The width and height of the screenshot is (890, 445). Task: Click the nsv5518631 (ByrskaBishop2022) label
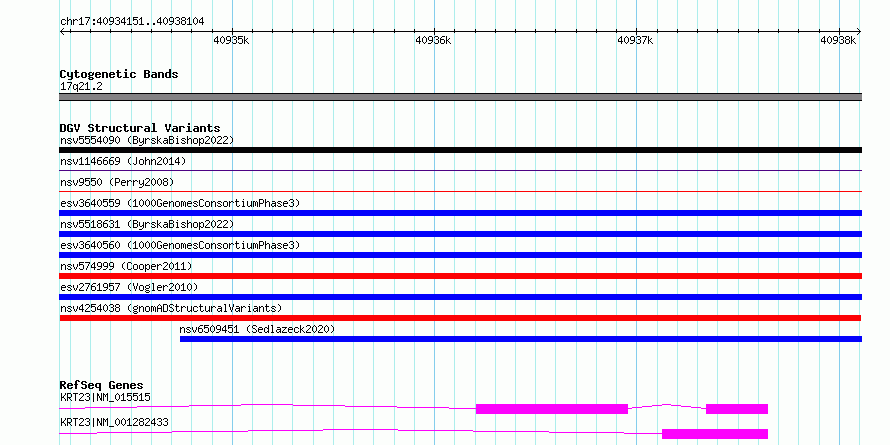(x=147, y=224)
